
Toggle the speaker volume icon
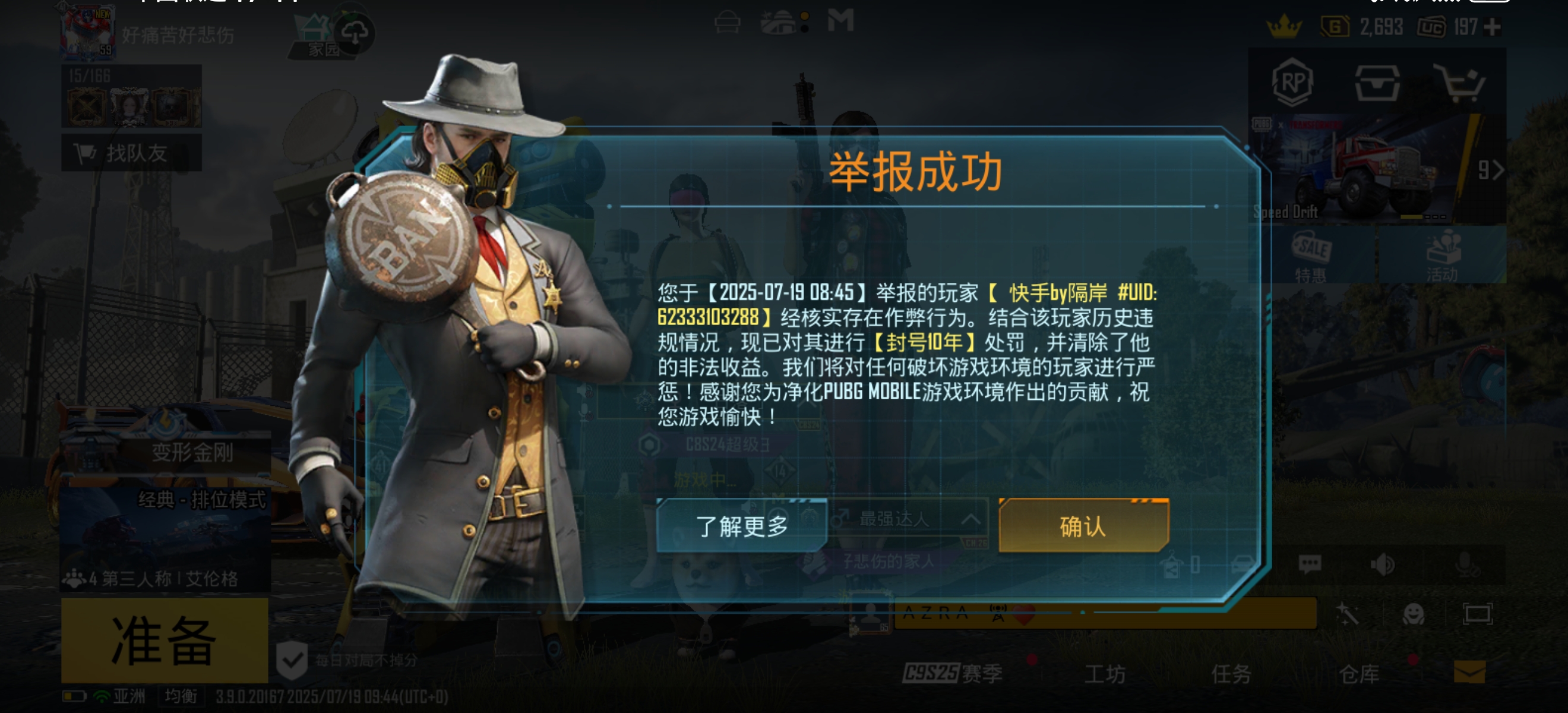[1382, 564]
